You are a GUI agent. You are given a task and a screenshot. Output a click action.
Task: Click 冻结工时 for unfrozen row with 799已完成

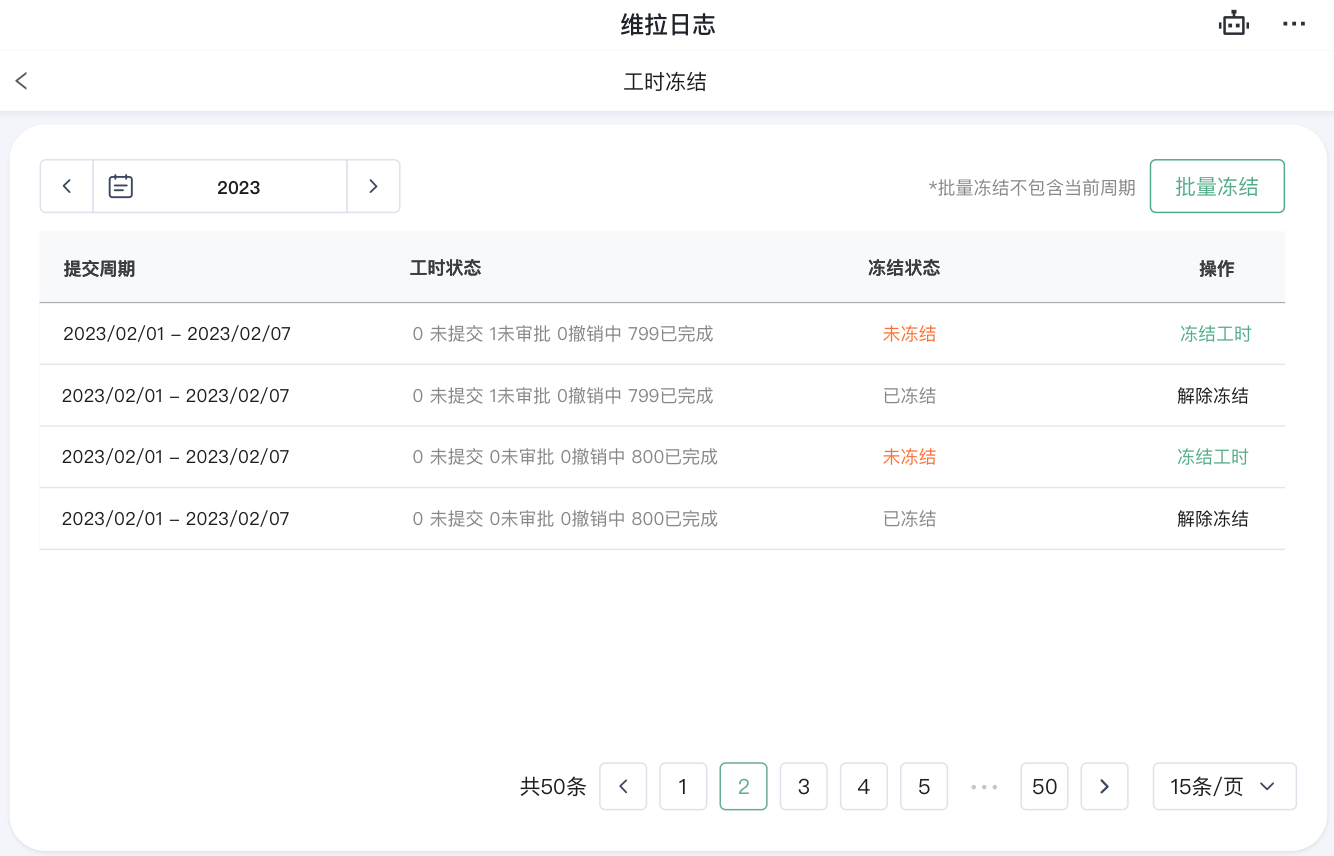click(1215, 334)
